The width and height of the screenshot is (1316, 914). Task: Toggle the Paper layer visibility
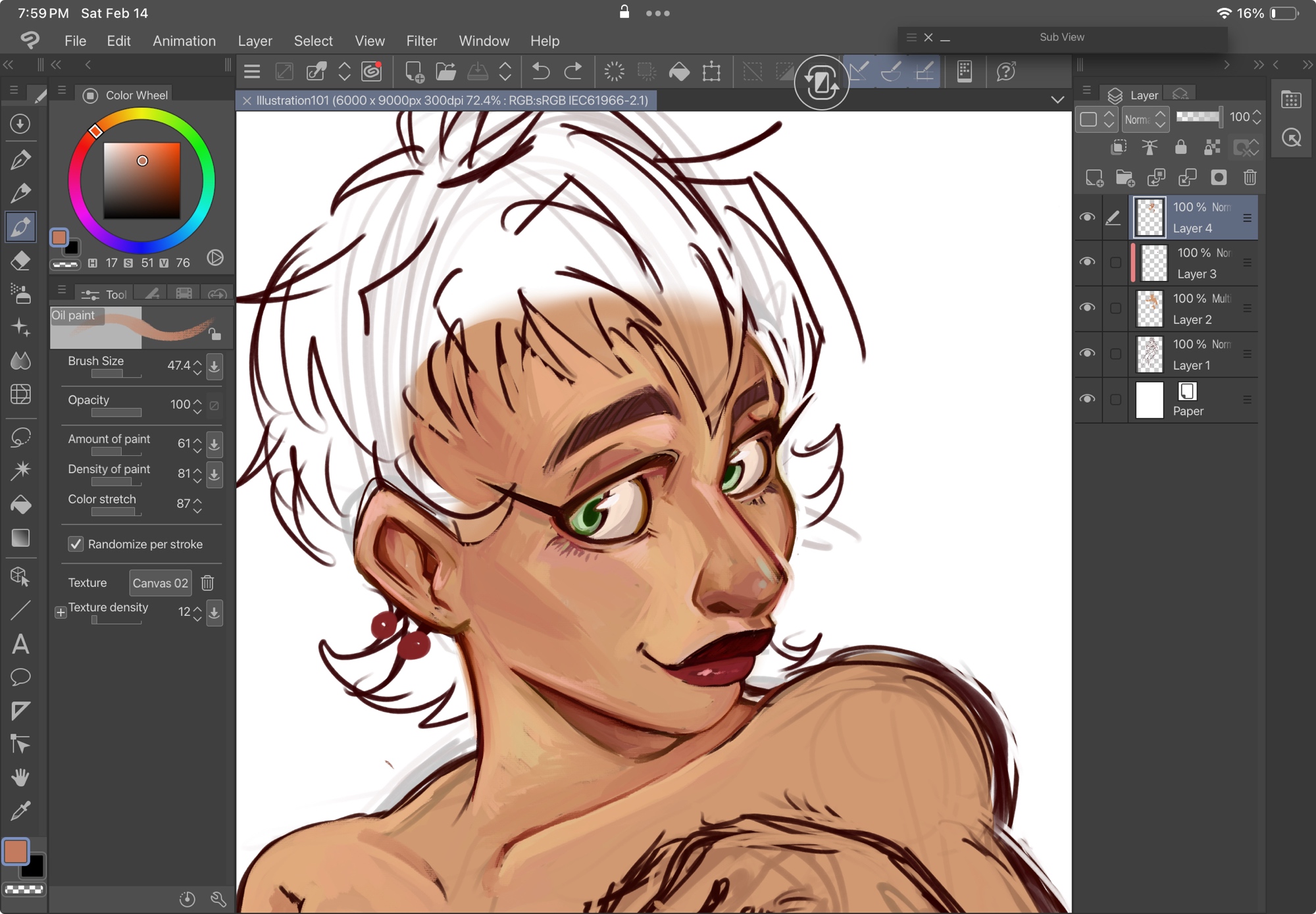coord(1087,399)
